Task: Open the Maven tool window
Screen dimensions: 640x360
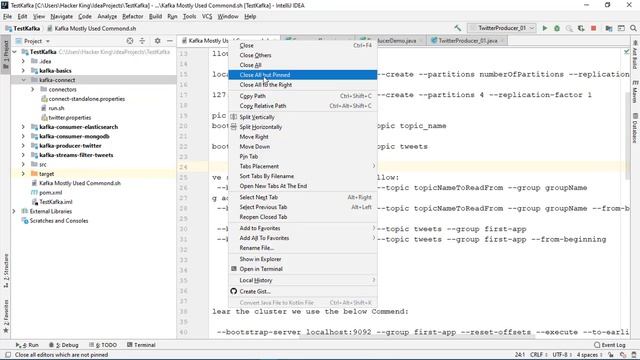Action: coord(635,91)
